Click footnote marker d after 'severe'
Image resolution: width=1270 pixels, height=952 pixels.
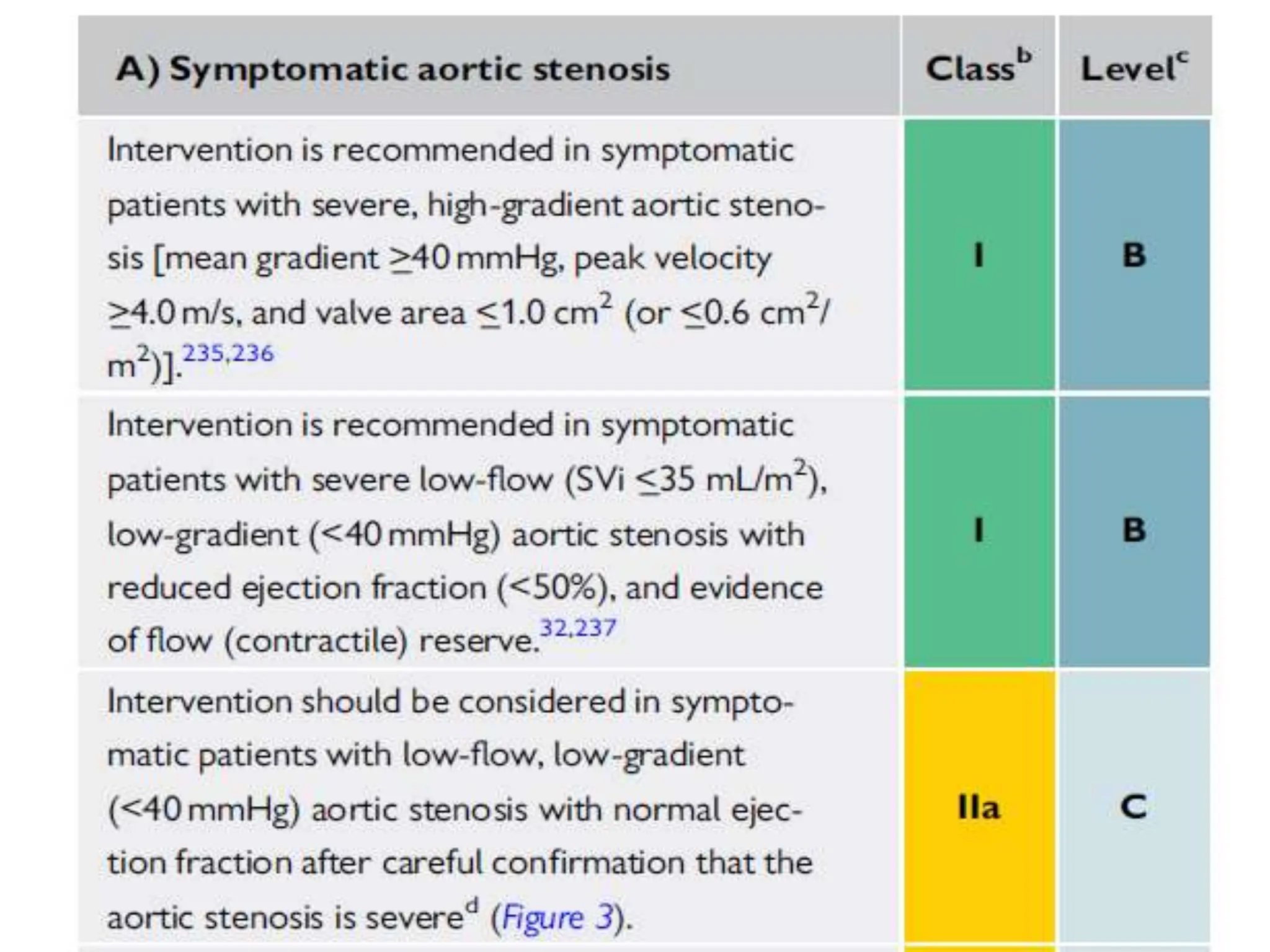coord(473,906)
